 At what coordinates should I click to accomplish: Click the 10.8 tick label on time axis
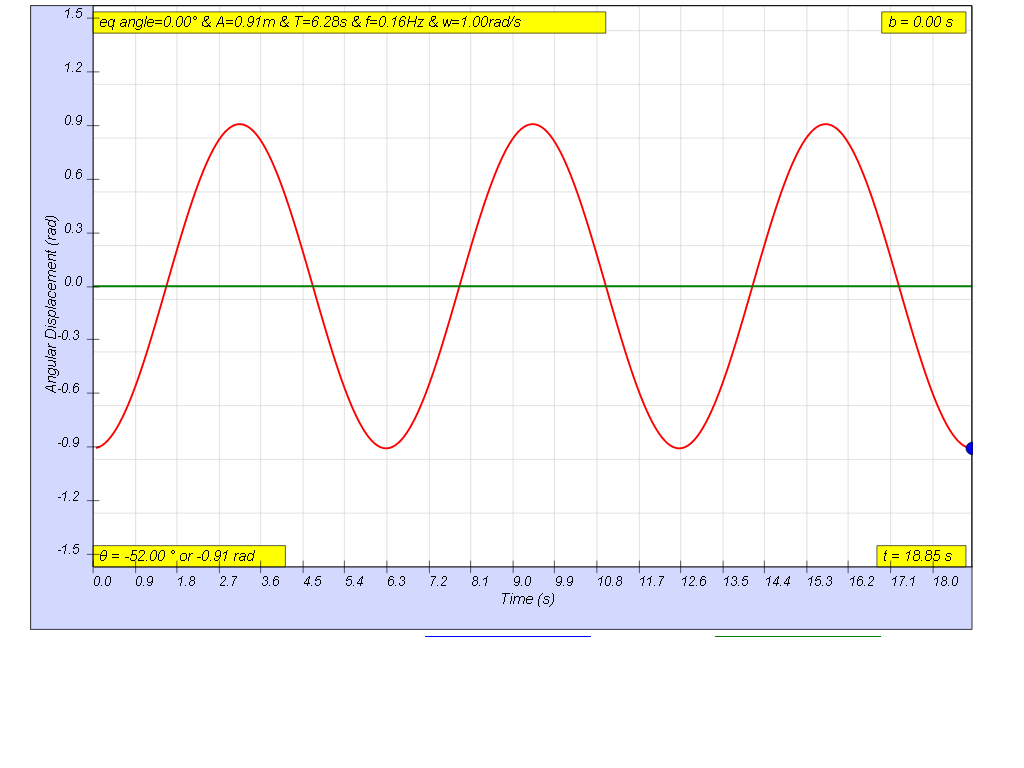[x=610, y=581]
